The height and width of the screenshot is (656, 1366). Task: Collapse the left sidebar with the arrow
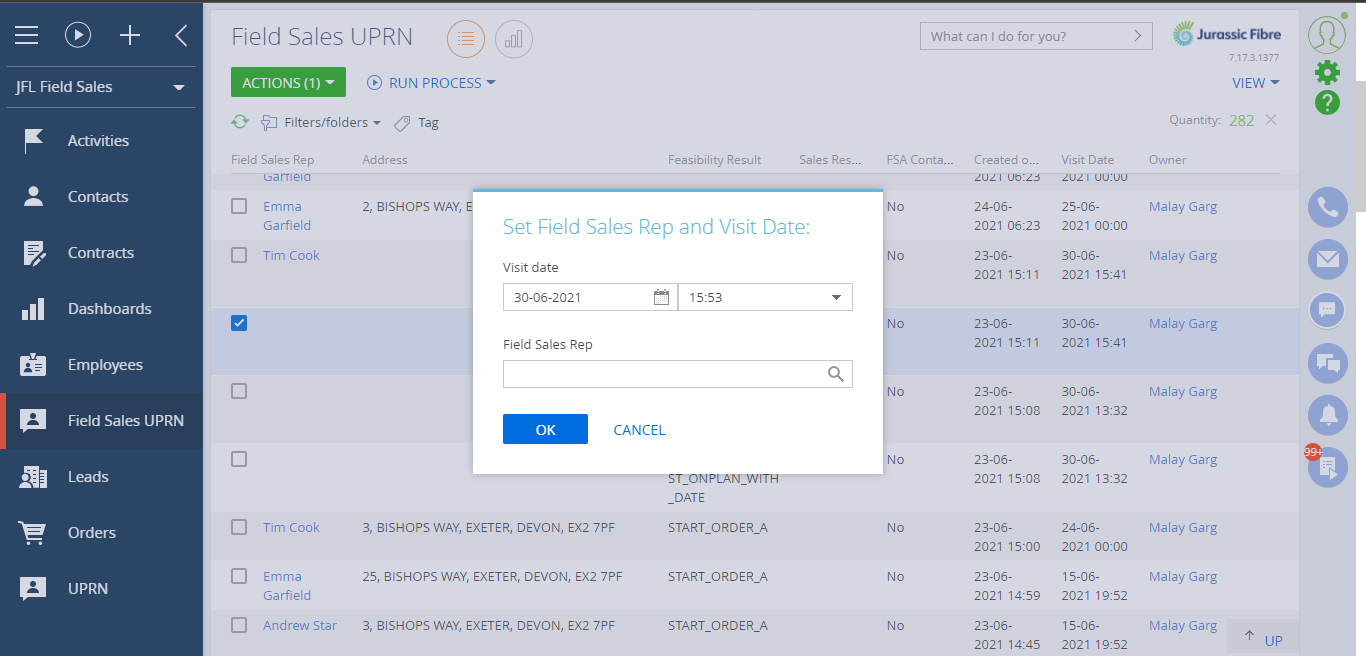181,36
